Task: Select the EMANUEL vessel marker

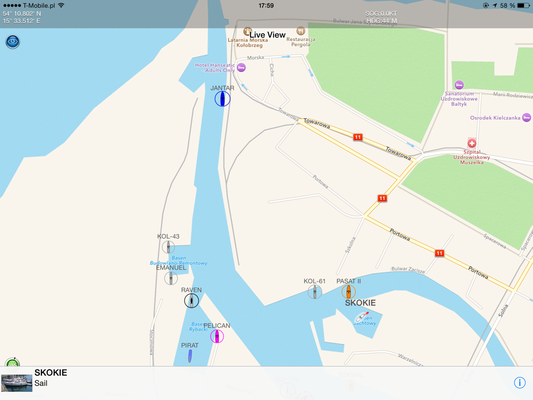Action: [171, 278]
